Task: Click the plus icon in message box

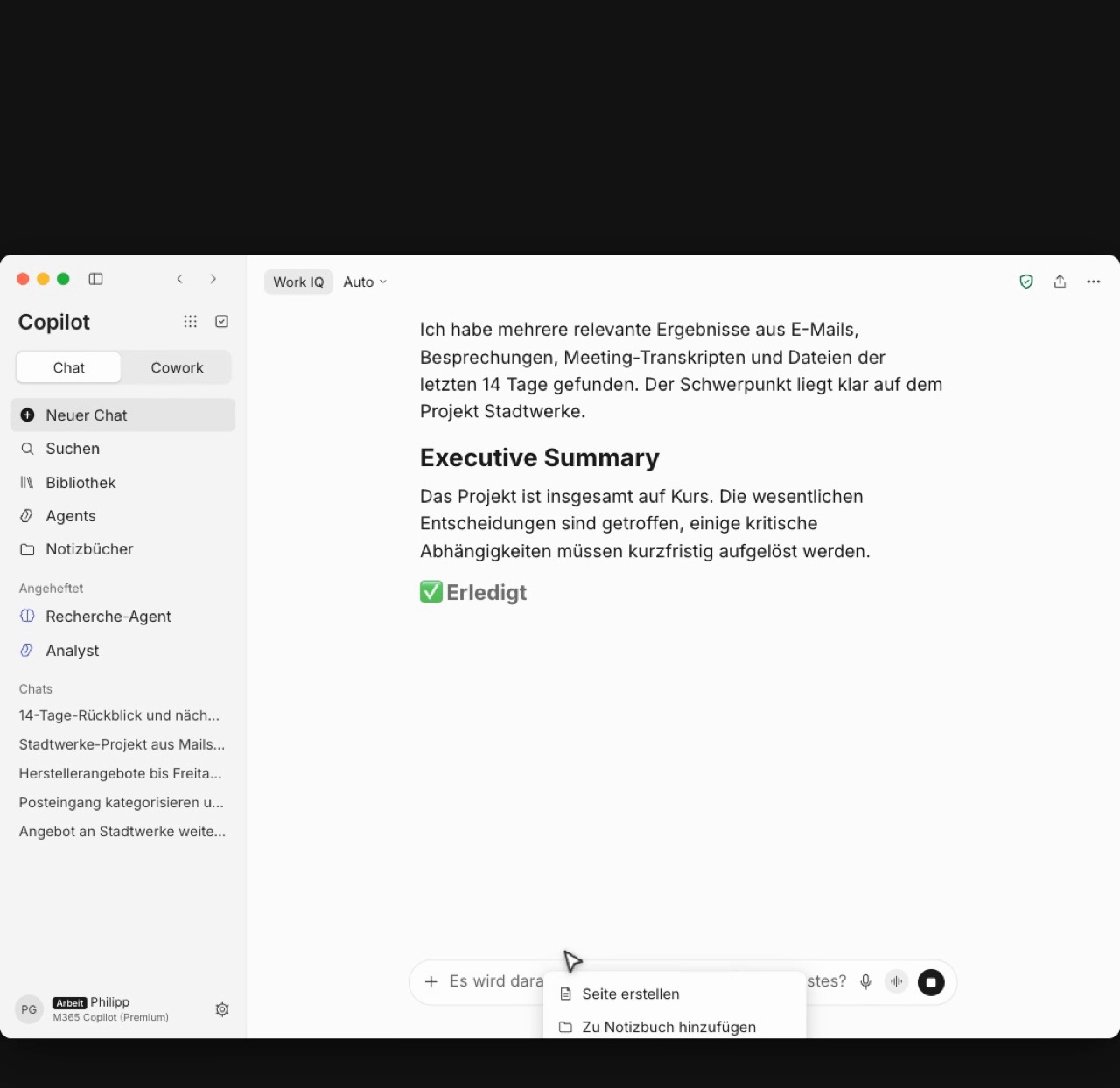Action: coord(430,981)
